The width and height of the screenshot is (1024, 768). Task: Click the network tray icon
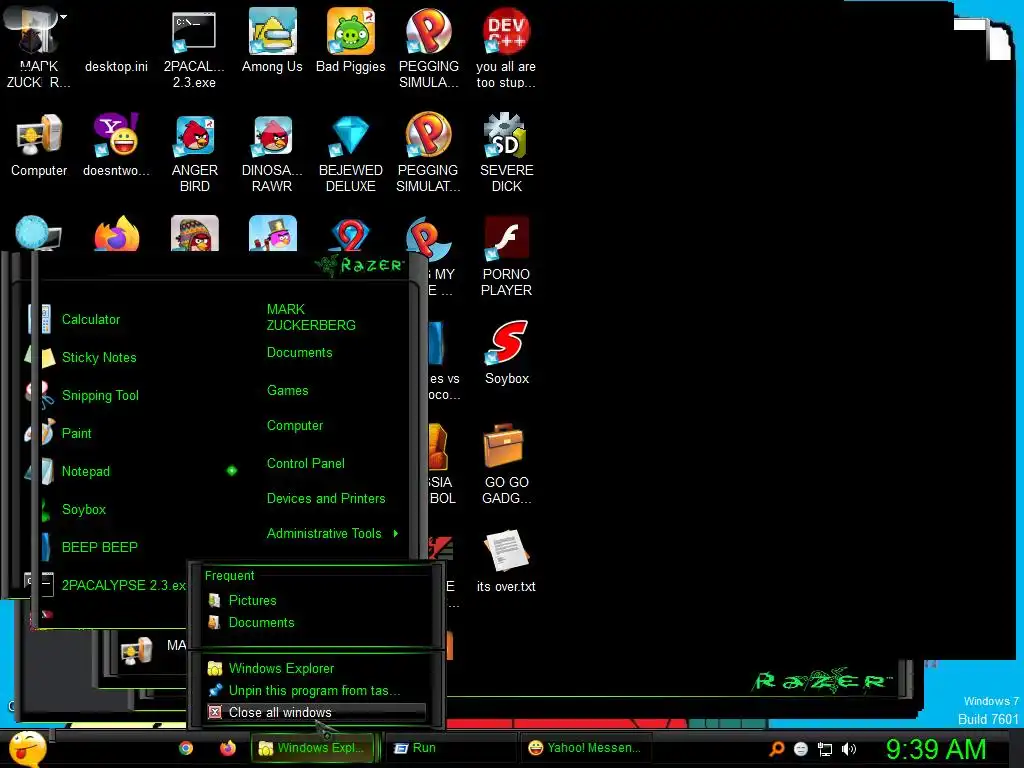825,749
